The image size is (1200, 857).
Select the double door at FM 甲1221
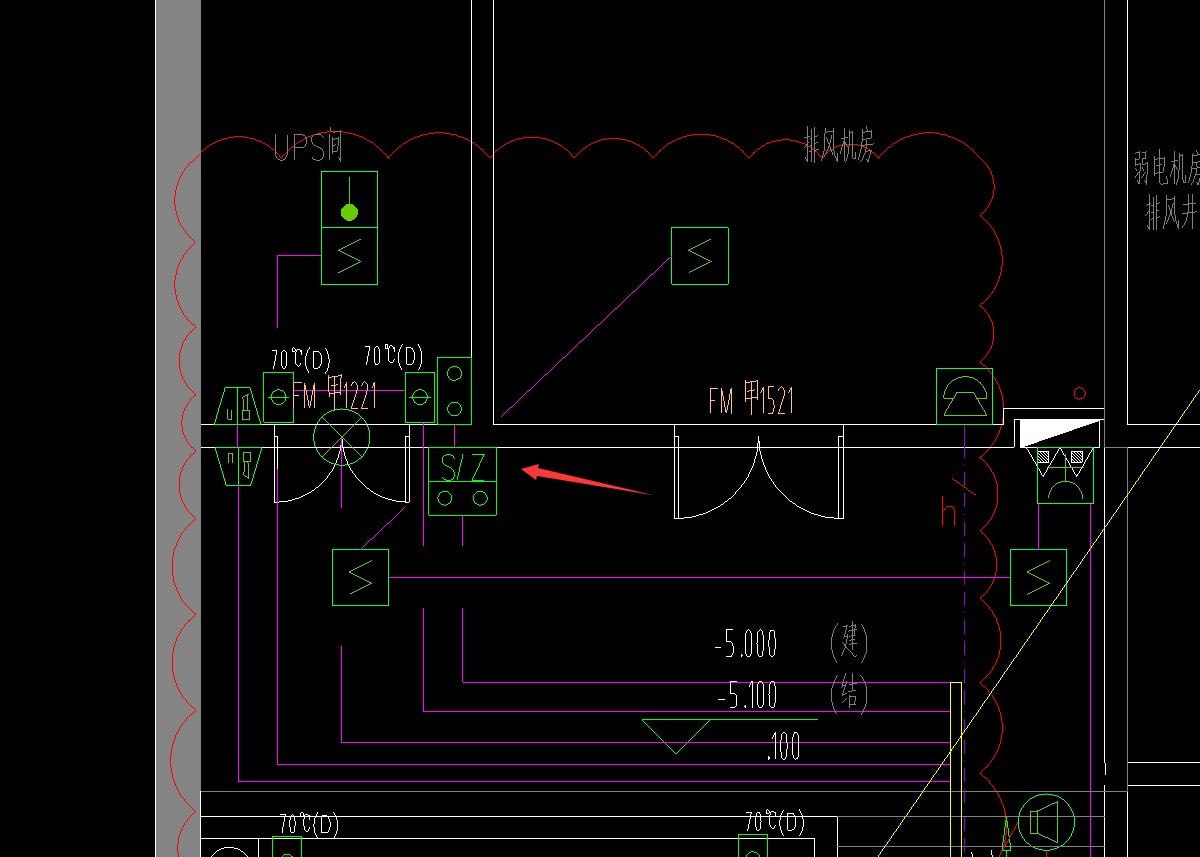[342, 463]
